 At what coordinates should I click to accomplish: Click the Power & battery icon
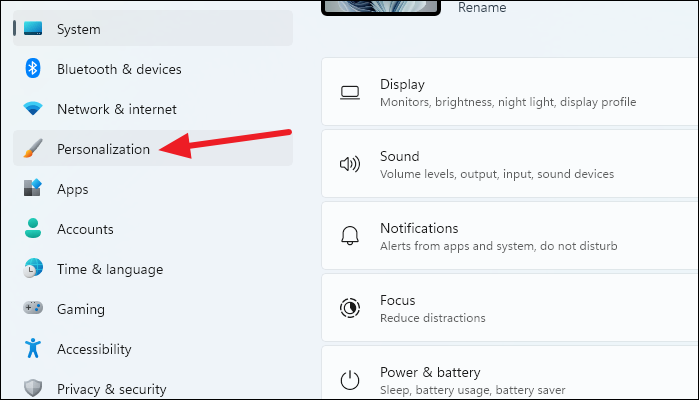[350, 380]
